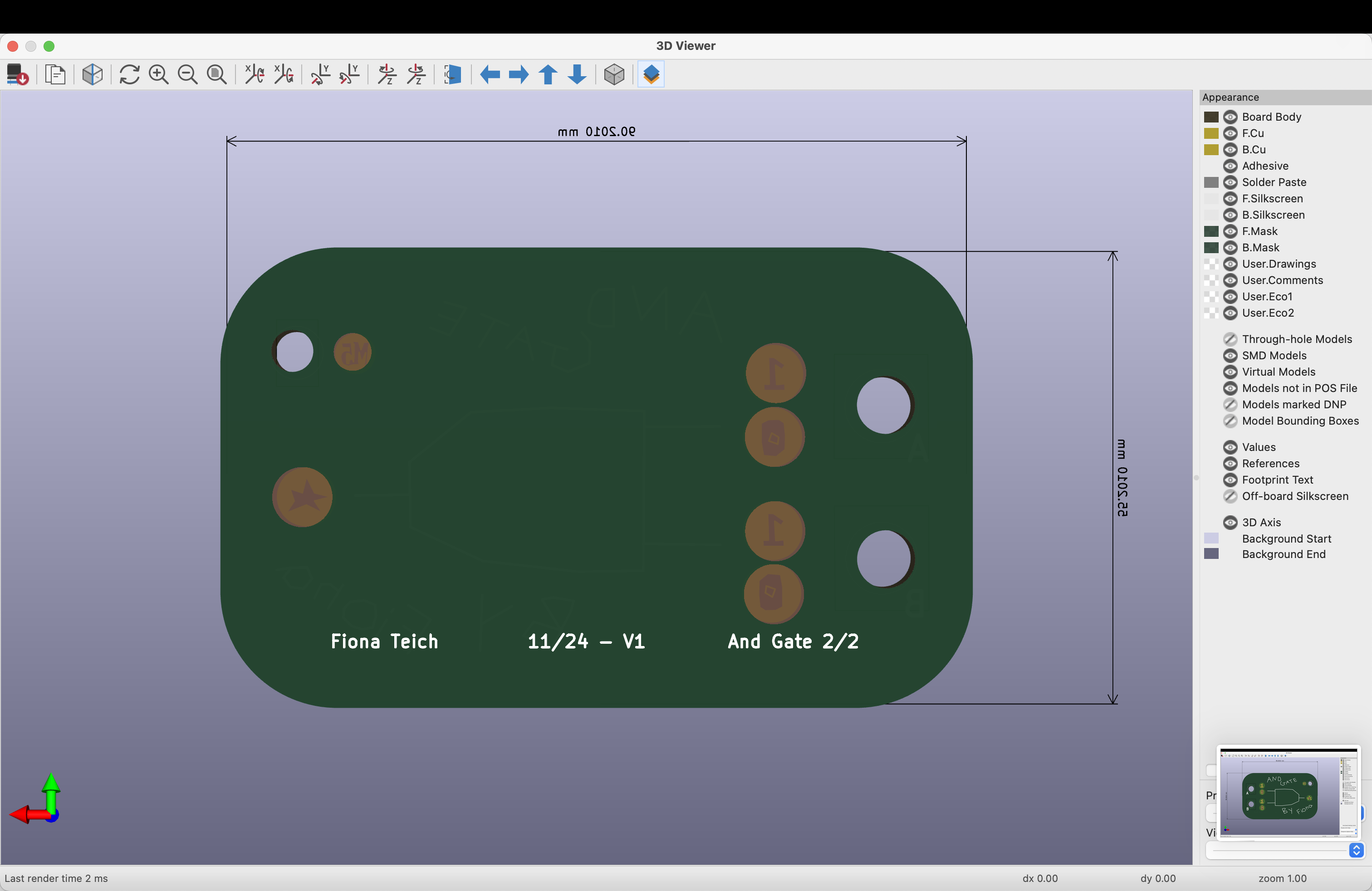Click the floating screenshot thumbnail preview
This screenshot has height=891, width=1372.
pyautogui.click(x=1289, y=792)
